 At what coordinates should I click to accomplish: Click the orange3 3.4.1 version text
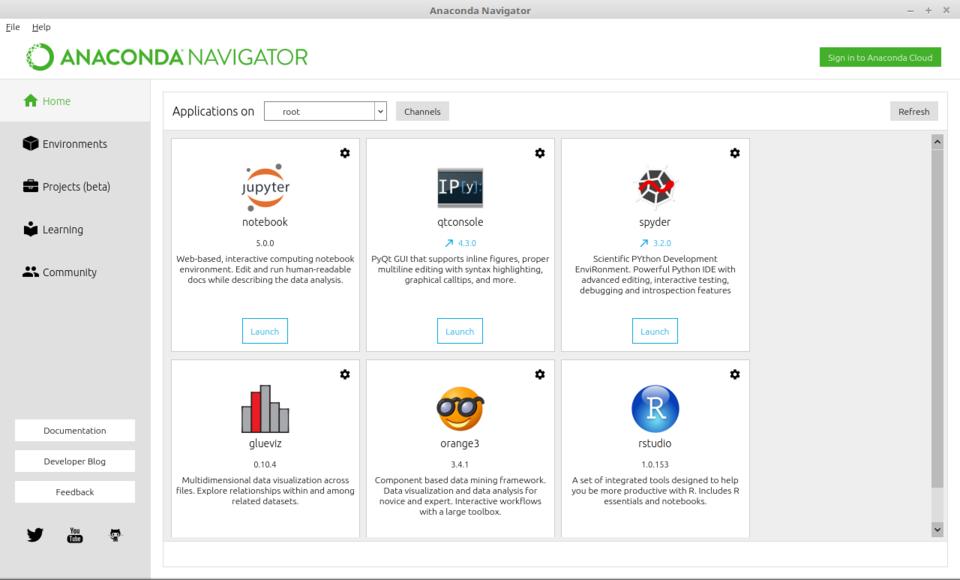pos(460,464)
